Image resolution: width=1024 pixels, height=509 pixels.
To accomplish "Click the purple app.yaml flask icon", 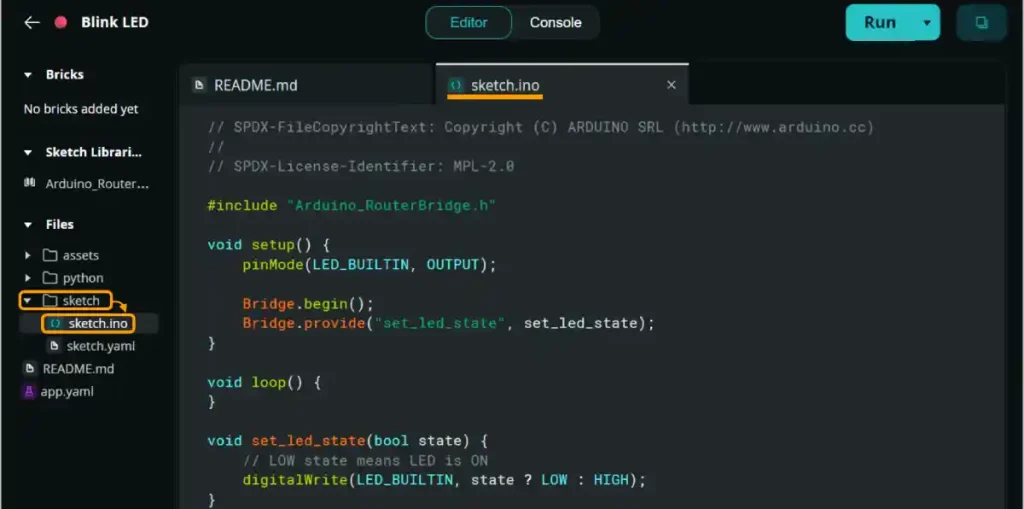I will 29,391.
